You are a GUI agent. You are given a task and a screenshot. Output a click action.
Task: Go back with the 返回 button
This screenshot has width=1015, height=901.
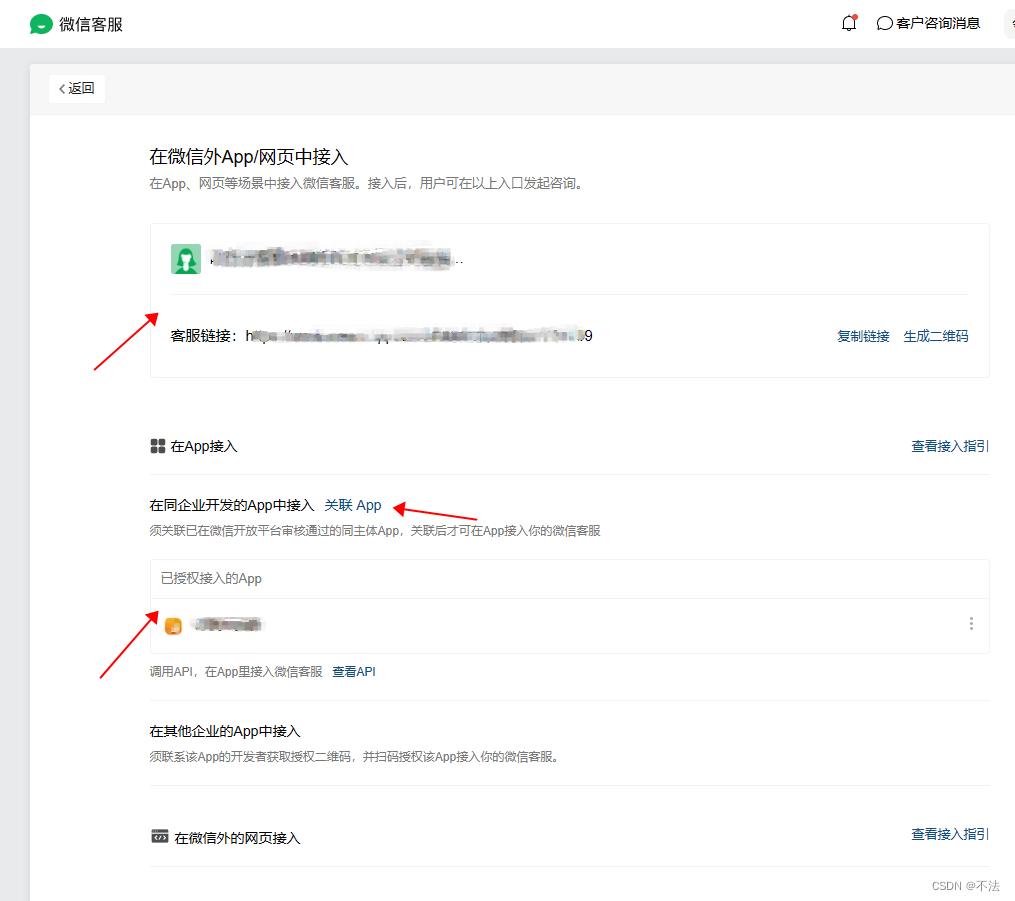pyautogui.click(x=76, y=89)
